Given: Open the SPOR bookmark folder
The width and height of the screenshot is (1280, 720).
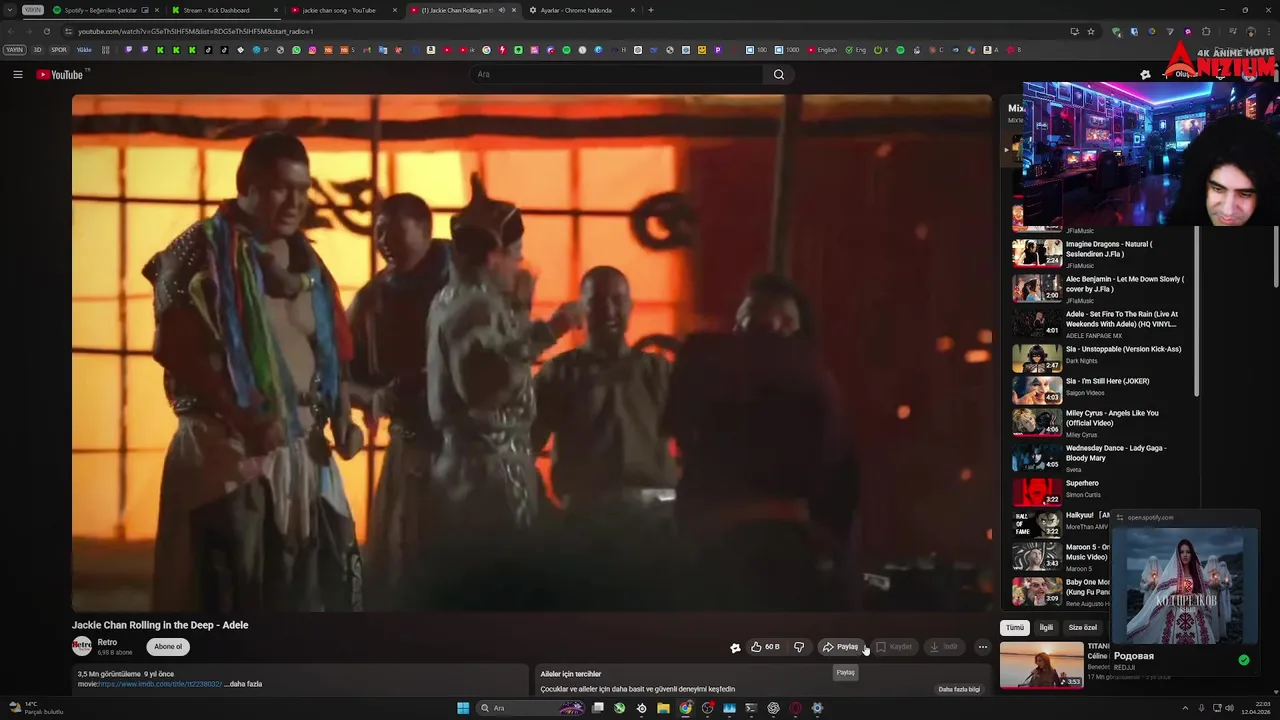Looking at the screenshot, I should (x=59, y=50).
